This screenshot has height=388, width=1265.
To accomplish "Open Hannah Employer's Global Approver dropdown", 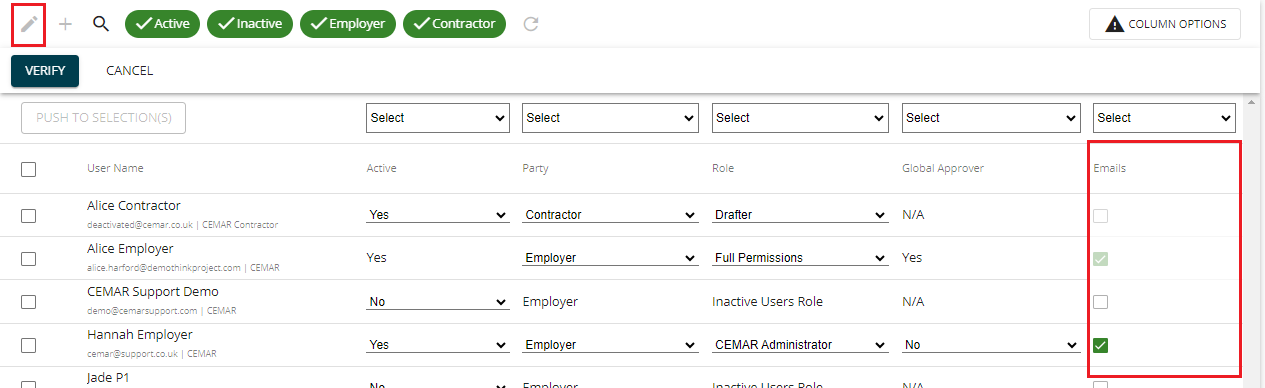I will pos(990,345).
